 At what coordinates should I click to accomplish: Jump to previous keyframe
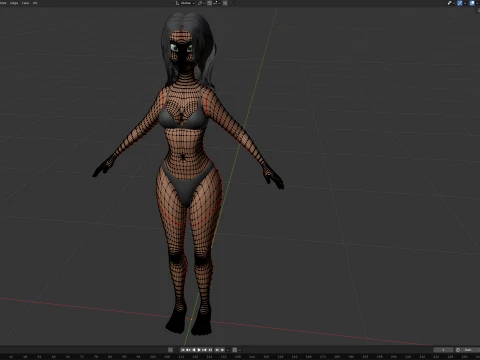click(x=188, y=350)
